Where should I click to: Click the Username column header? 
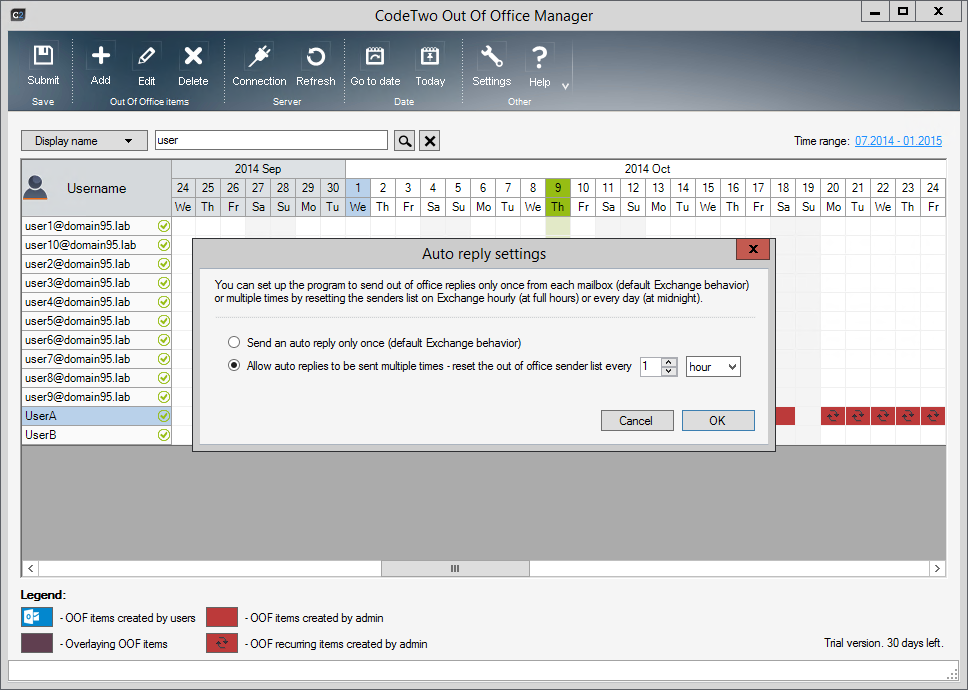pyautogui.click(x=96, y=188)
